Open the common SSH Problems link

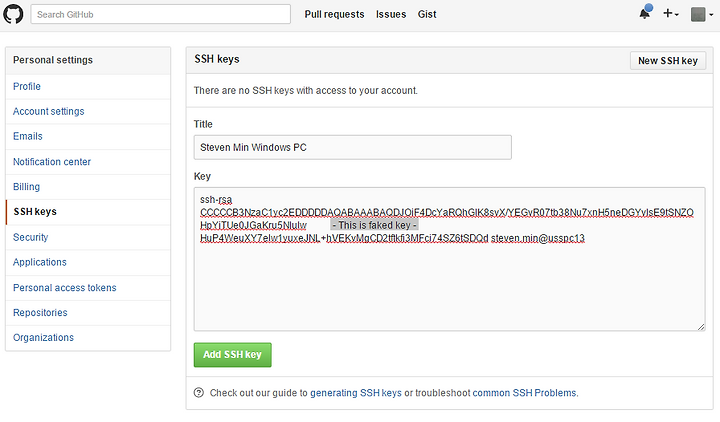[x=525, y=393]
